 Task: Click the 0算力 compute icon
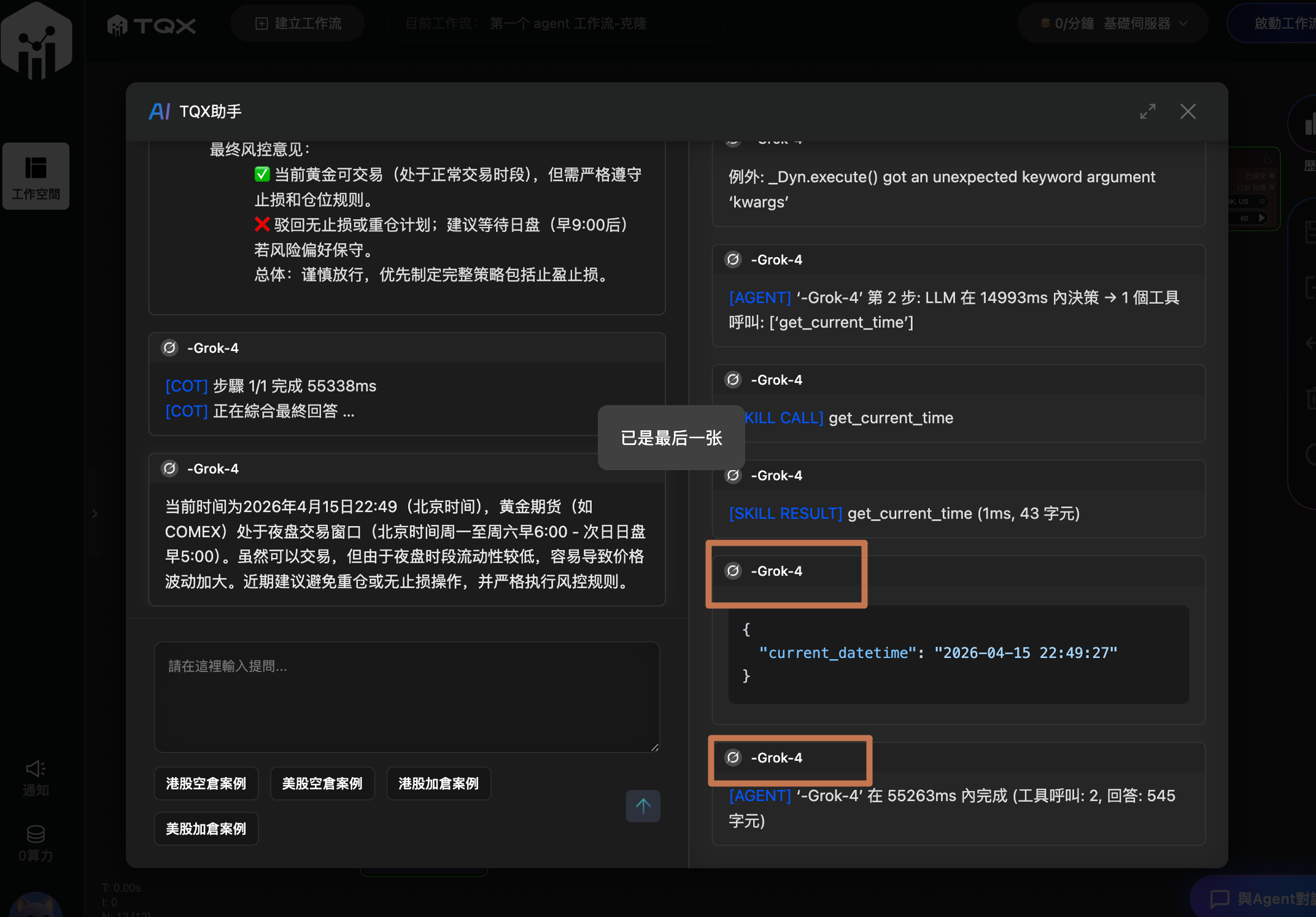(x=36, y=843)
